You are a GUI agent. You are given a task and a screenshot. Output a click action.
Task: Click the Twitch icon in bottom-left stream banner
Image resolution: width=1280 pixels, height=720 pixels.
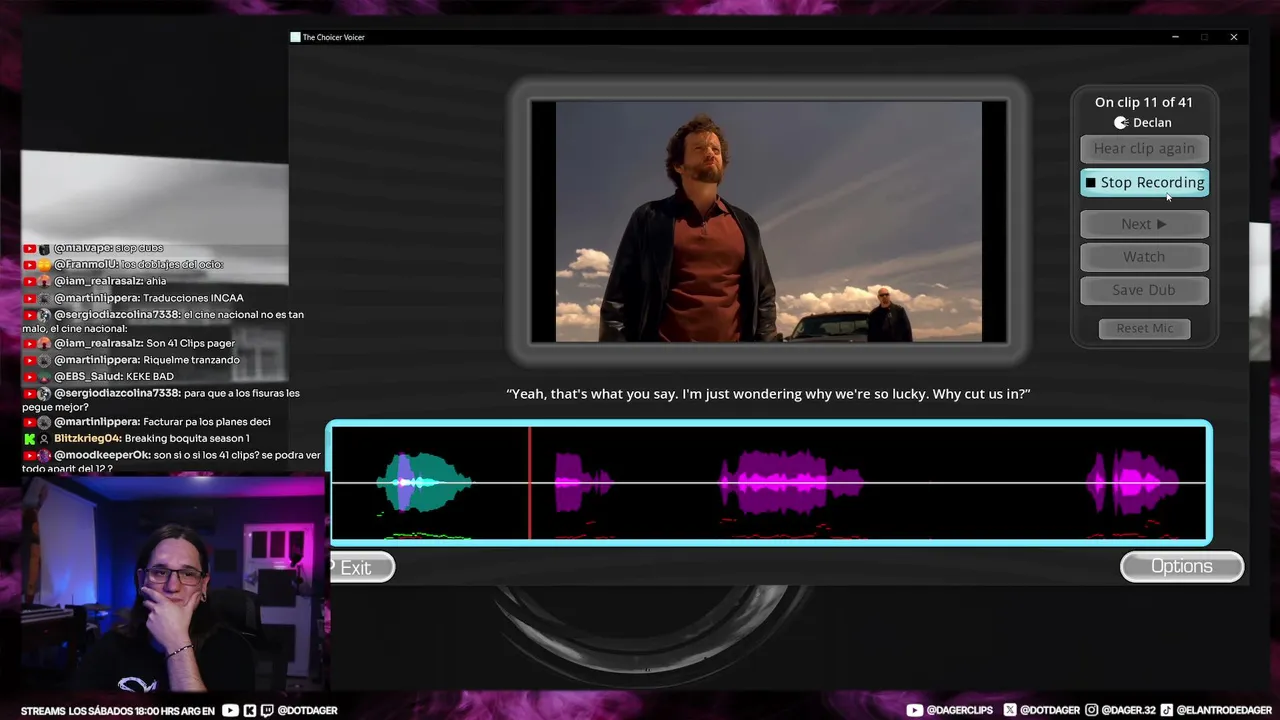pos(265,711)
